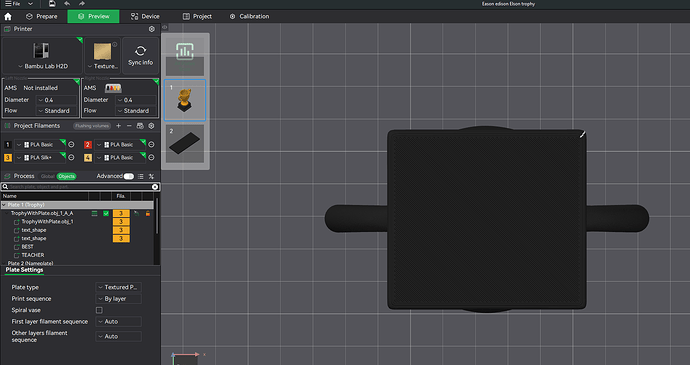Switch to the Preview tab
Viewport: 690px width, 365px height.
(x=93, y=16)
